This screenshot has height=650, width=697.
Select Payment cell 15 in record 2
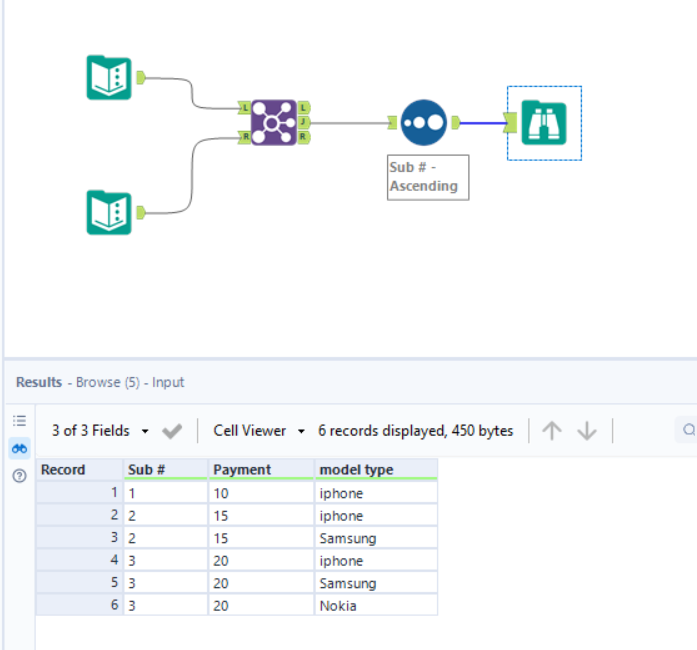pyautogui.click(x=261, y=516)
